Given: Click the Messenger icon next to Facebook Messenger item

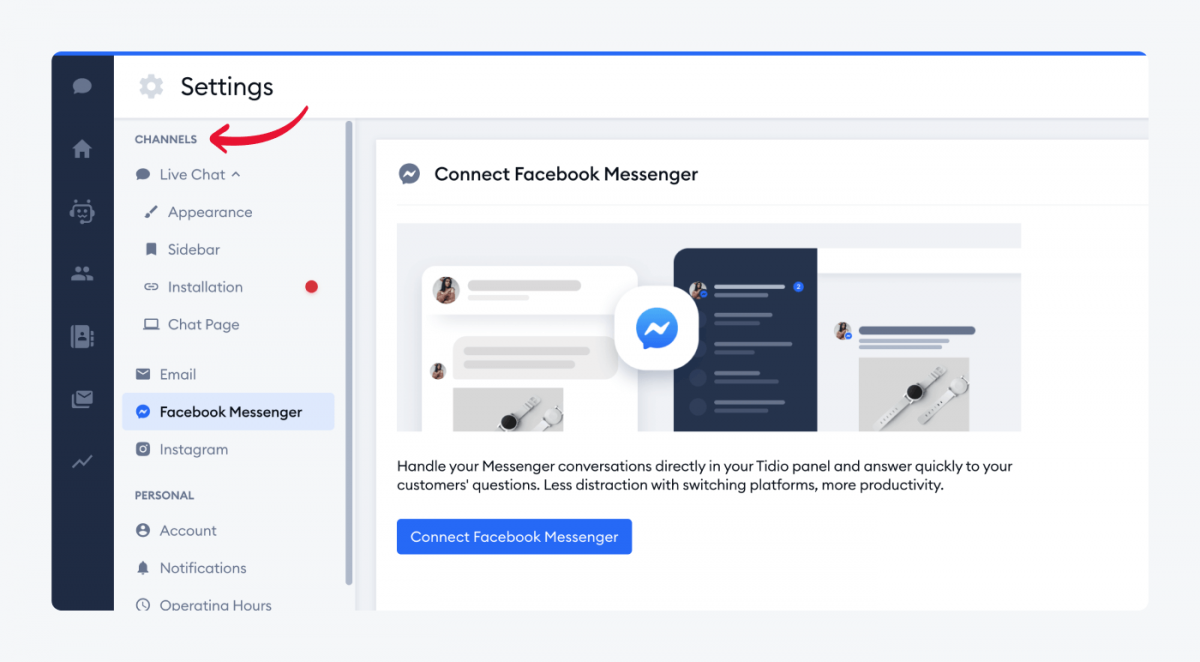Looking at the screenshot, I should tap(143, 412).
